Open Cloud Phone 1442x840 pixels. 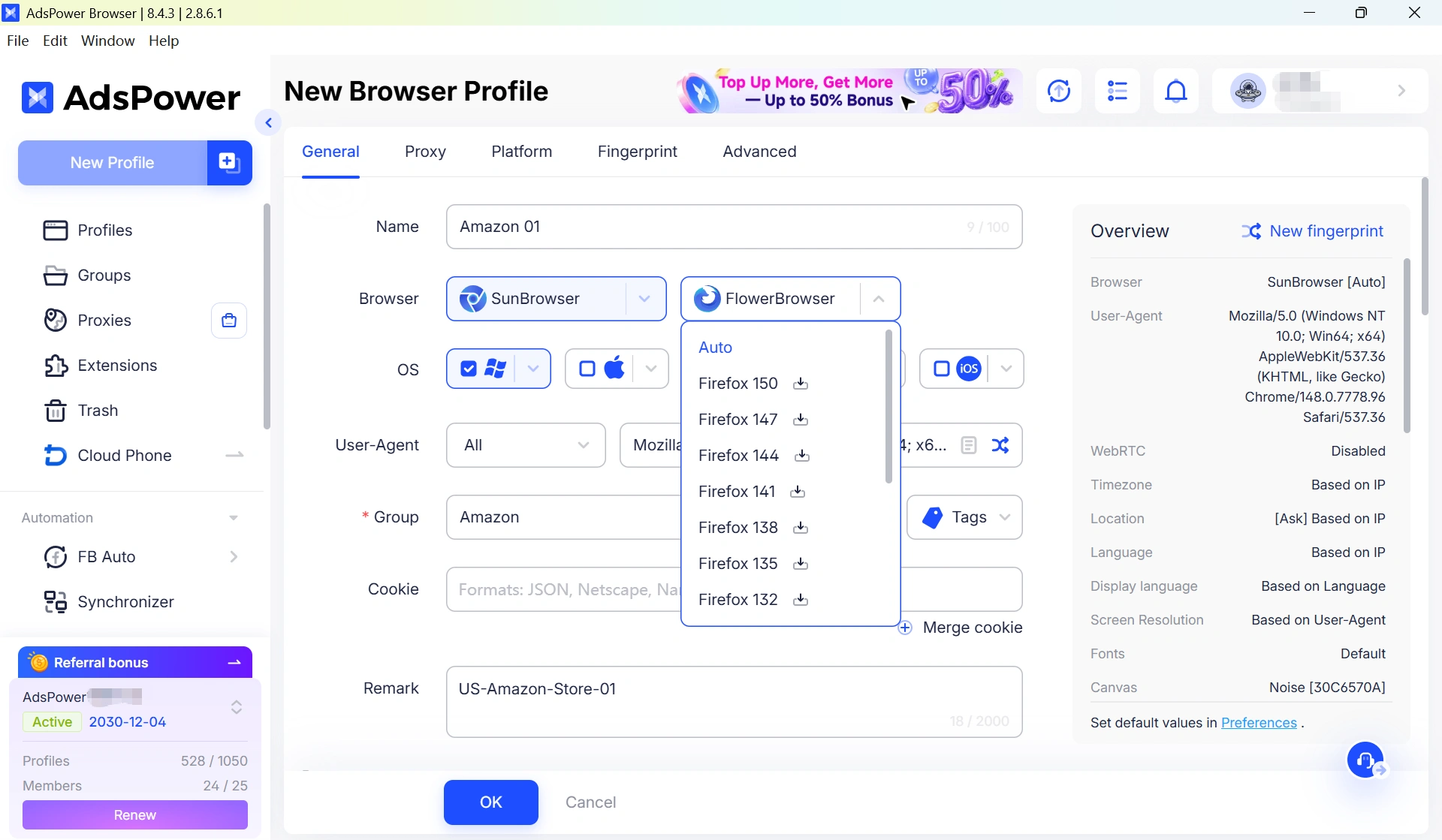(125, 455)
